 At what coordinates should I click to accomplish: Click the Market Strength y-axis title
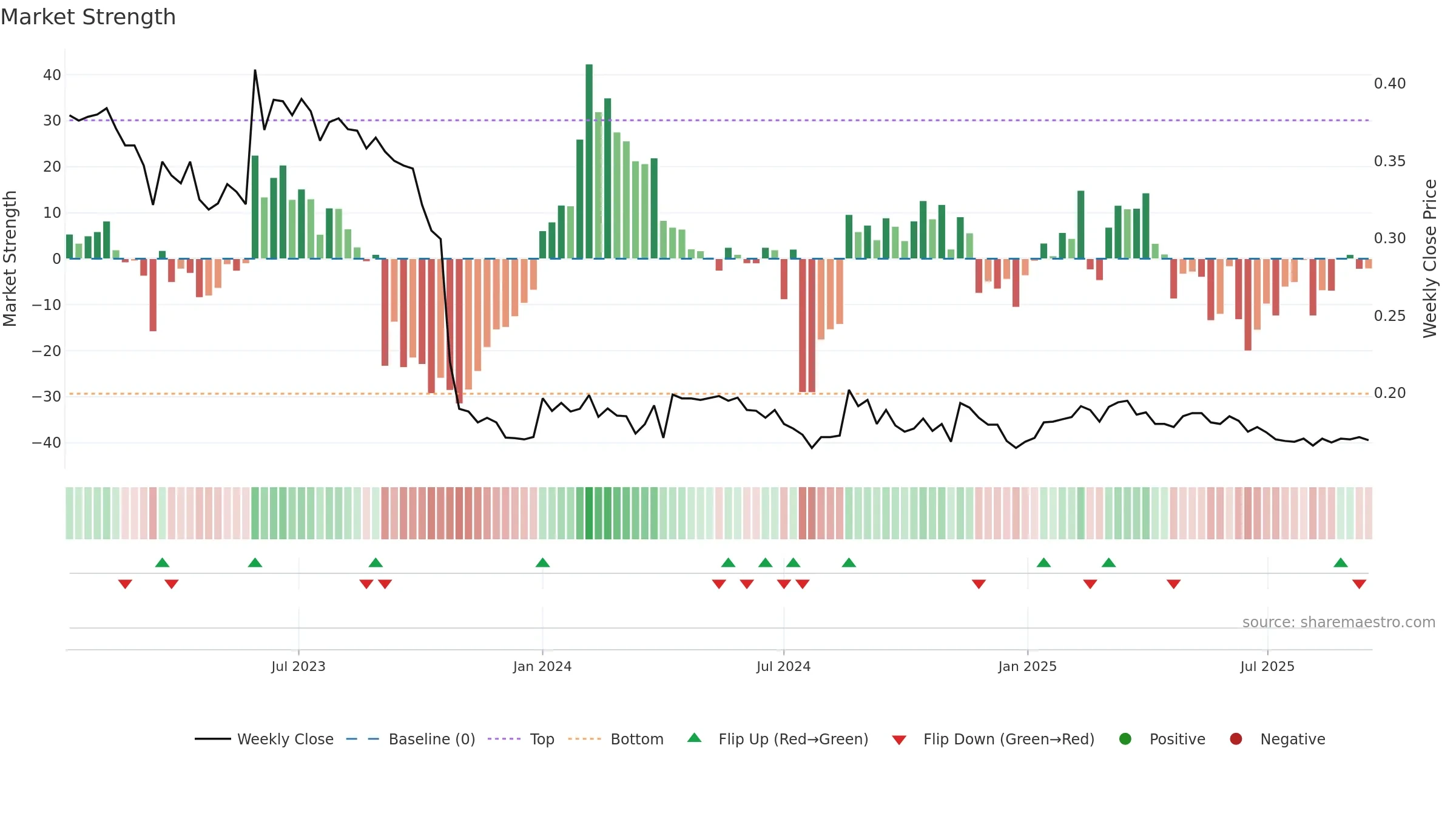click(10, 258)
